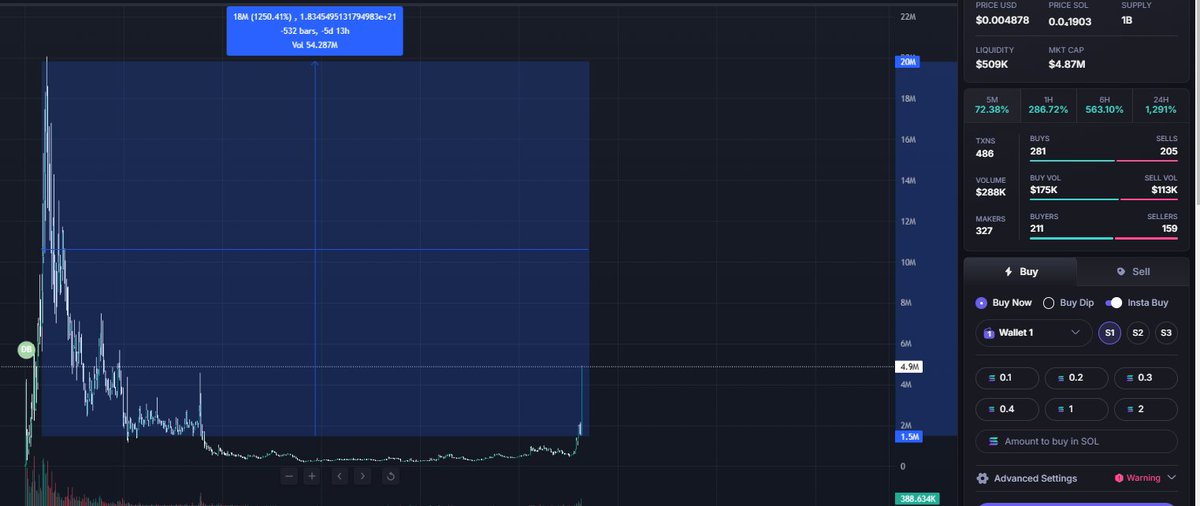Screen dimensions: 1200x506
Task: Select the 6H timeframe tab showing 563.10%
Action: point(1103,104)
